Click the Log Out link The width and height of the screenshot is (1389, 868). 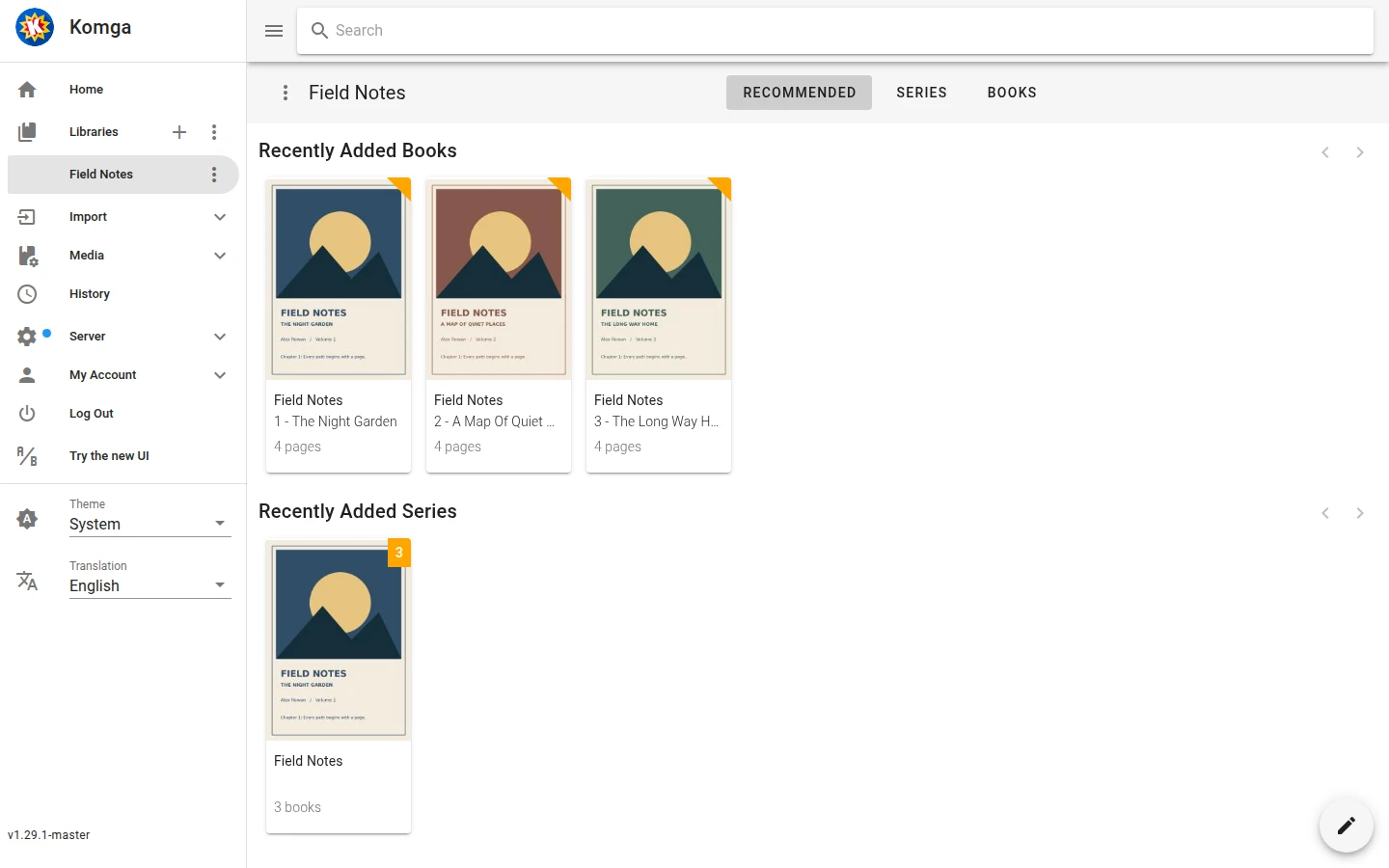(92, 414)
